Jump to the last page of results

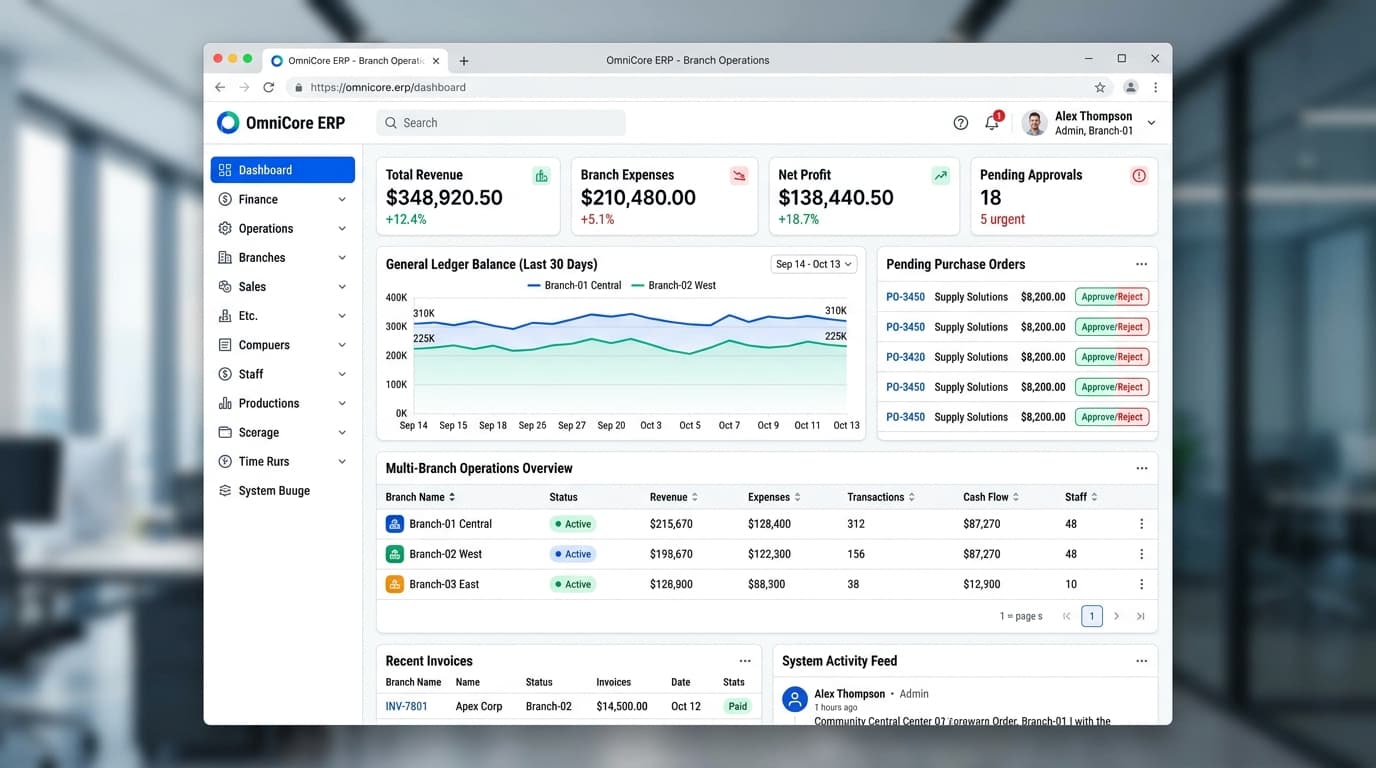pos(1141,616)
